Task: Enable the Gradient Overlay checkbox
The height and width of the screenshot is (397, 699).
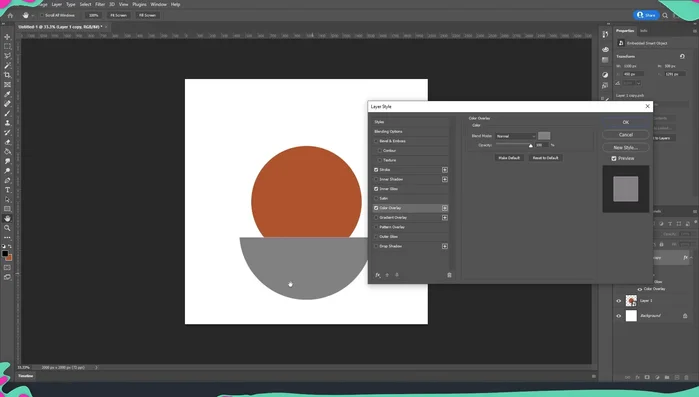Action: 376,218
